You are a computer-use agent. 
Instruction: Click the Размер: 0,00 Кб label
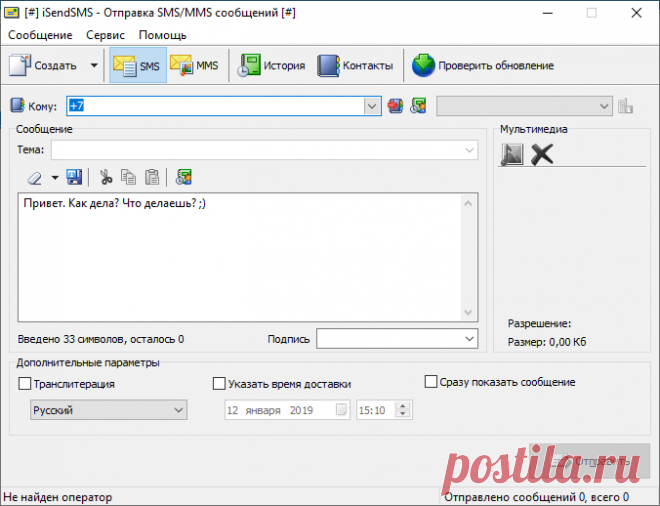click(x=547, y=342)
